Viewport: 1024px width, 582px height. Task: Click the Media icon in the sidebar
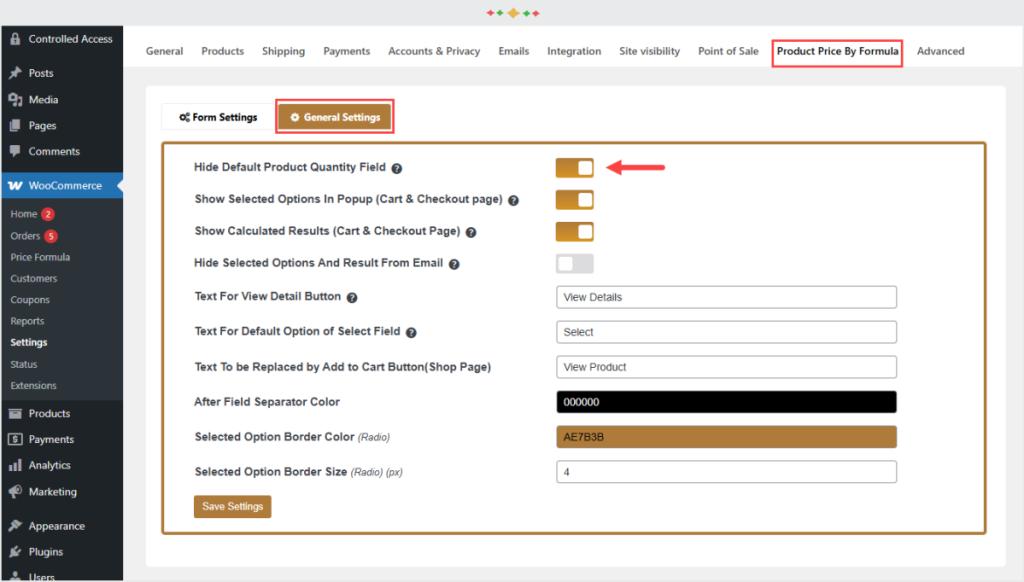[15, 99]
